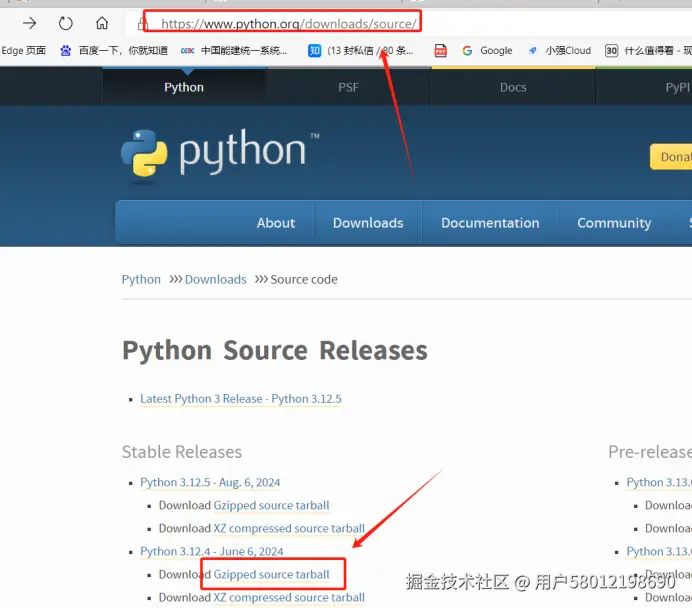Click the Google G logo bookmark icon

467,51
